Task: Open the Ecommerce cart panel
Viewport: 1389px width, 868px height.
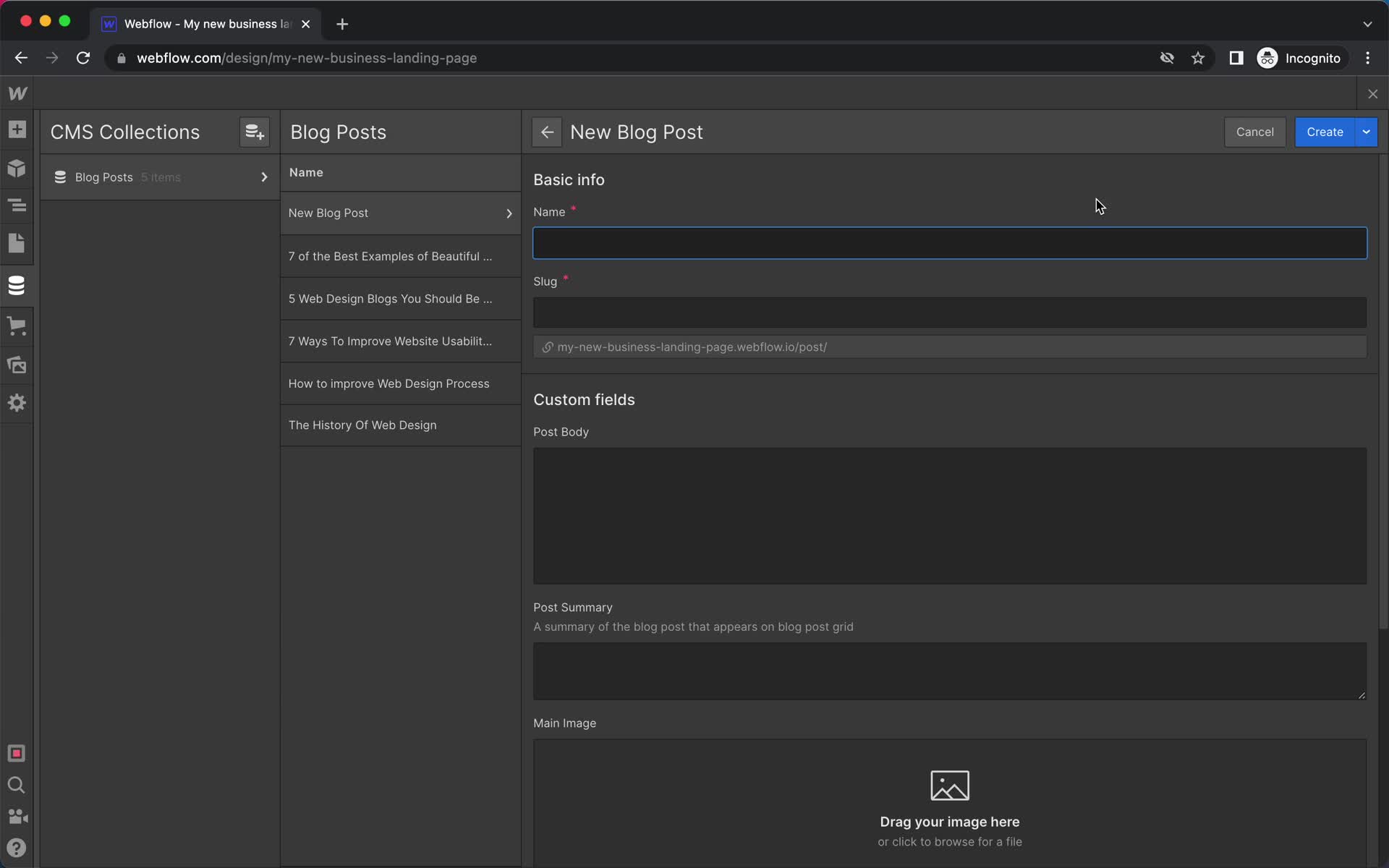Action: pos(17,325)
